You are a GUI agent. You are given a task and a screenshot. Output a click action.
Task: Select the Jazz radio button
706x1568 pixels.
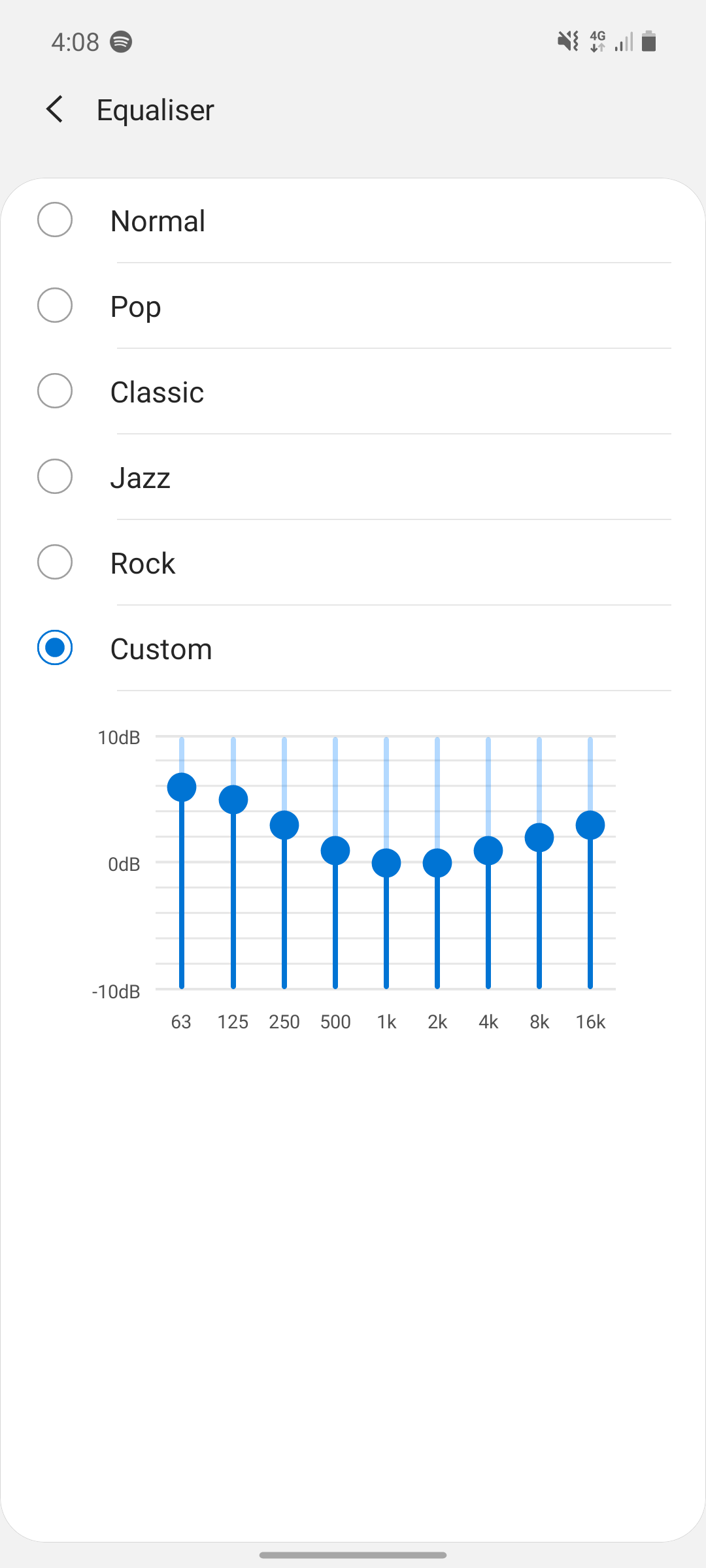pos(55,477)
